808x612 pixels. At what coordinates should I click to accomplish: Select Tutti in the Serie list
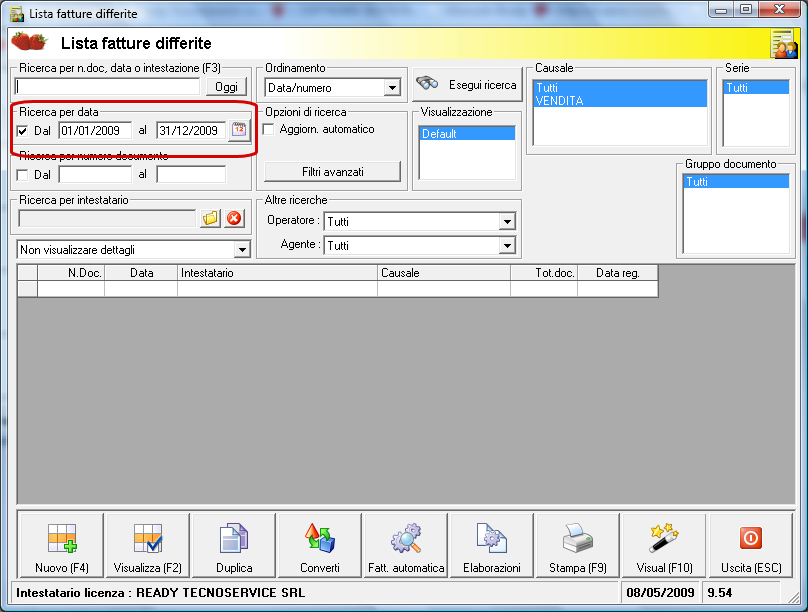[756, 88]
